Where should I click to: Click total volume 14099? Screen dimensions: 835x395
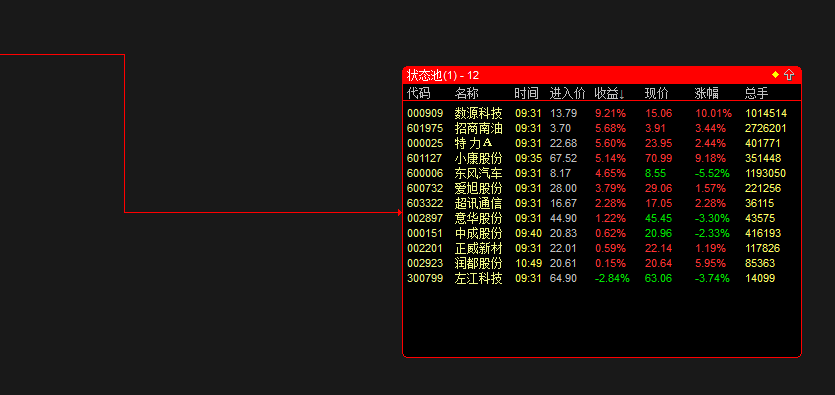coord(760,278)
